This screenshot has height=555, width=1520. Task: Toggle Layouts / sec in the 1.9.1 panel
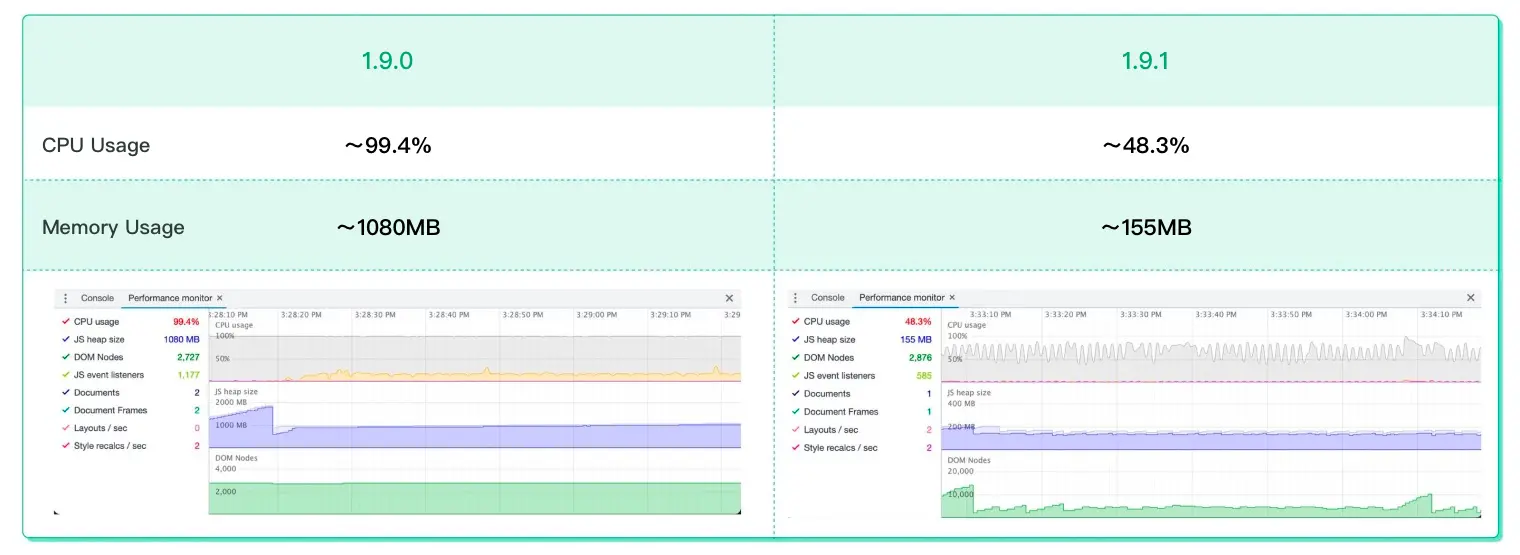[x=796, y=430]
